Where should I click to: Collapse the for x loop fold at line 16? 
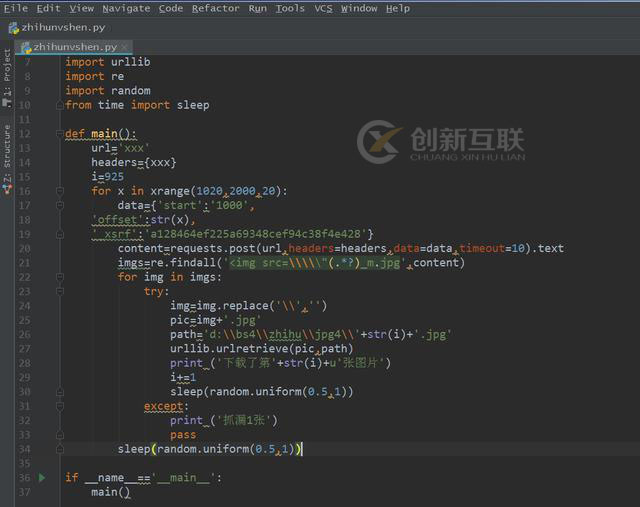[x=60, y=191]
